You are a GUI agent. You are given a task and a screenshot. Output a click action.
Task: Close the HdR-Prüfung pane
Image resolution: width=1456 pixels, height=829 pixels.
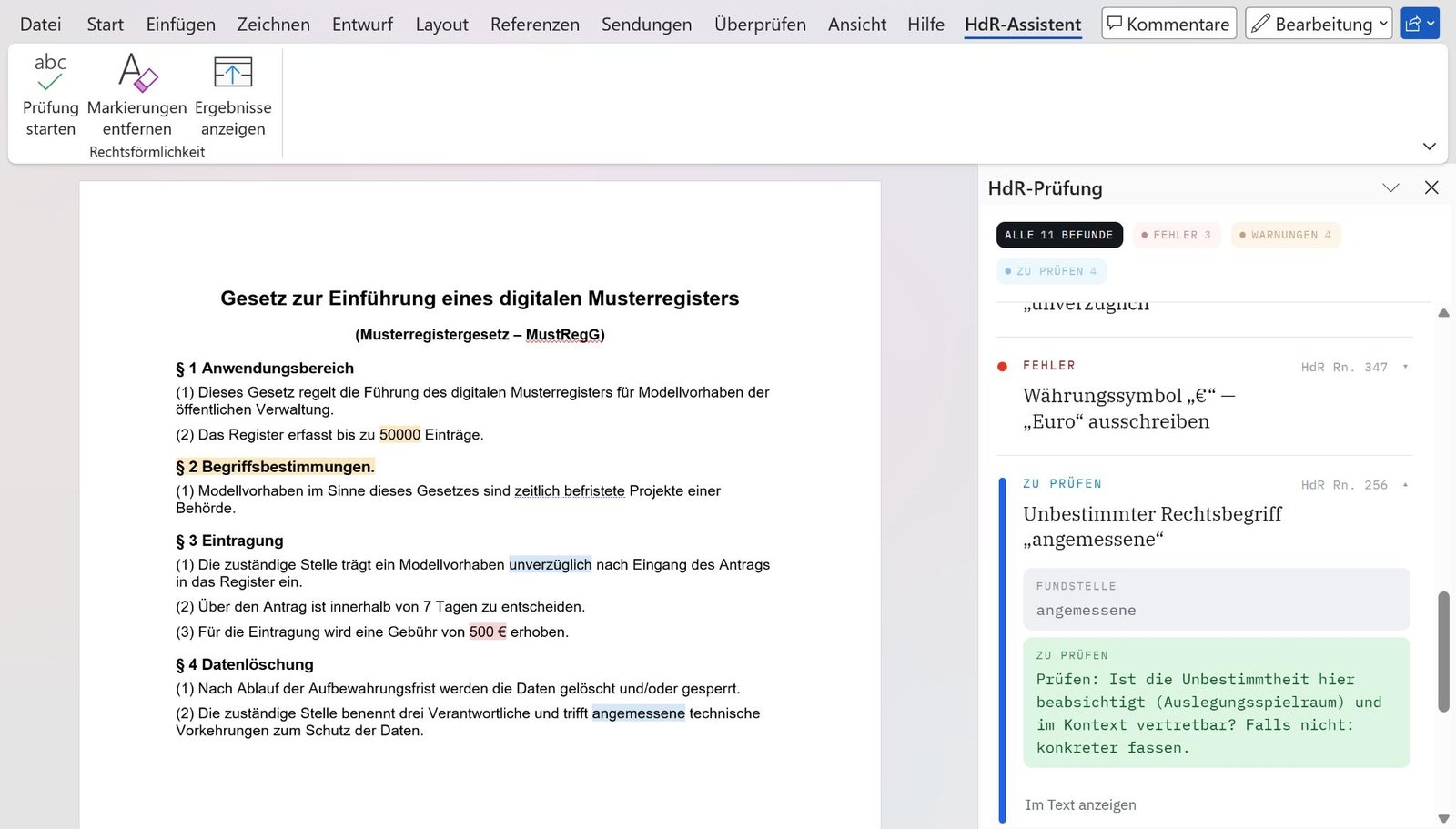(x=1431, y=187)
